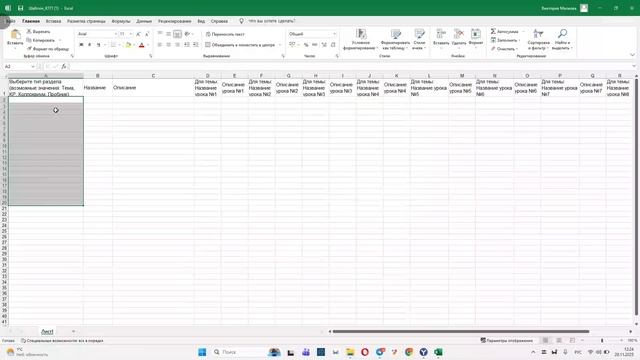Open the Windows Start menu
The height and width of the screenshot is (360, 640).
(x=202, y=352)
